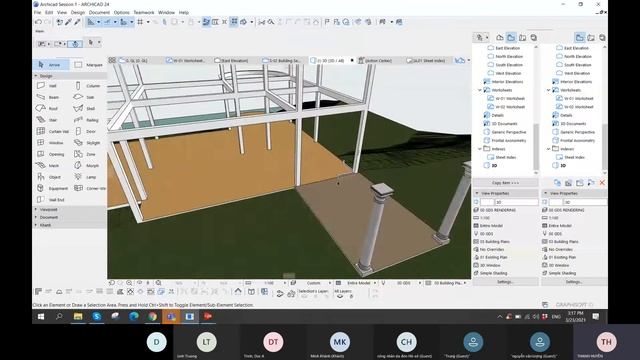Select the Beam tool
Screen dimensions: 640x360
[48, 97]
